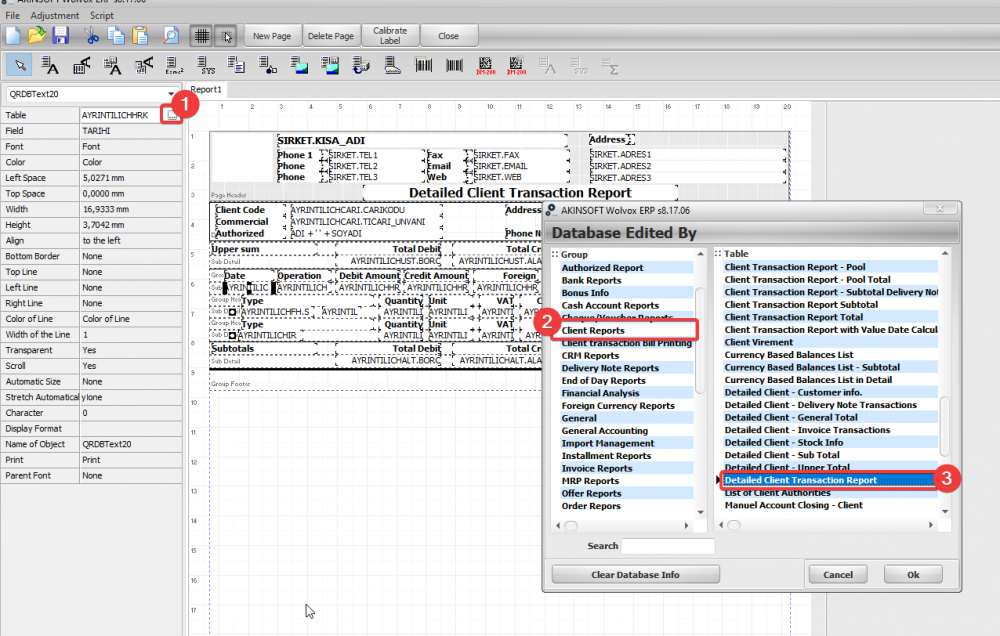Close the Database Edited By dialog
Screen dimensions: 1000x636
[x=939, y=209]
